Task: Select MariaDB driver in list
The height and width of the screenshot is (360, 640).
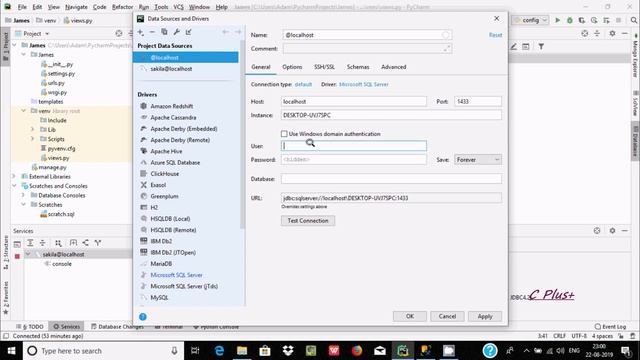Action: pos(161,264)
